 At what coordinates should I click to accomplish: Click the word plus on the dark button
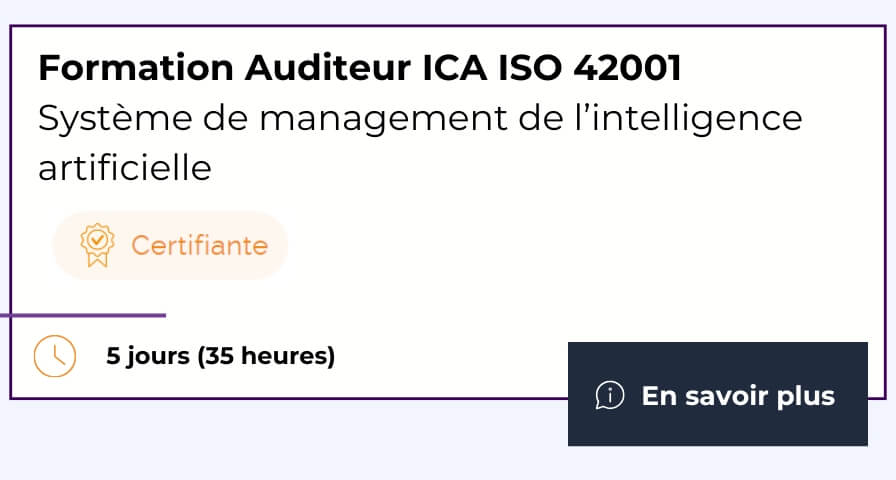pos(805,396)
